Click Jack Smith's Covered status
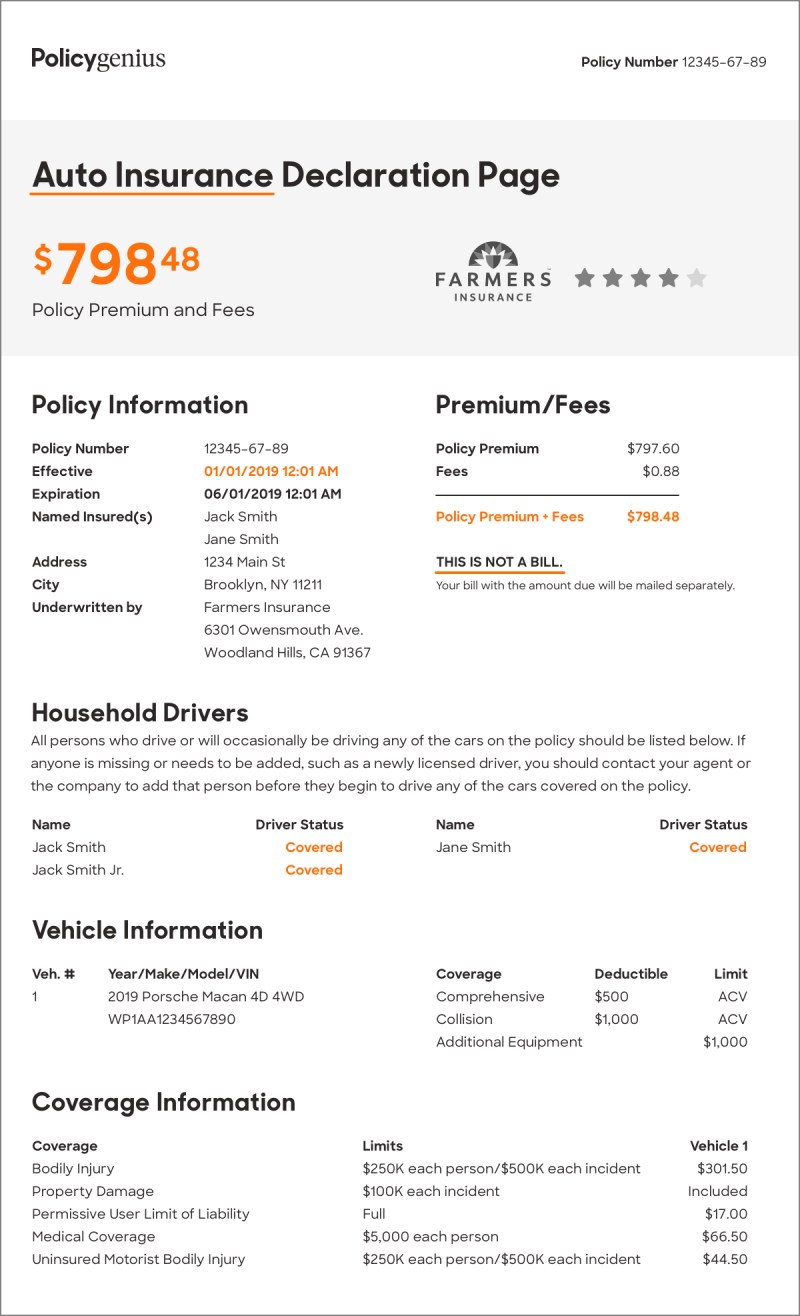 pyautogui.click(x=314, y=847)
